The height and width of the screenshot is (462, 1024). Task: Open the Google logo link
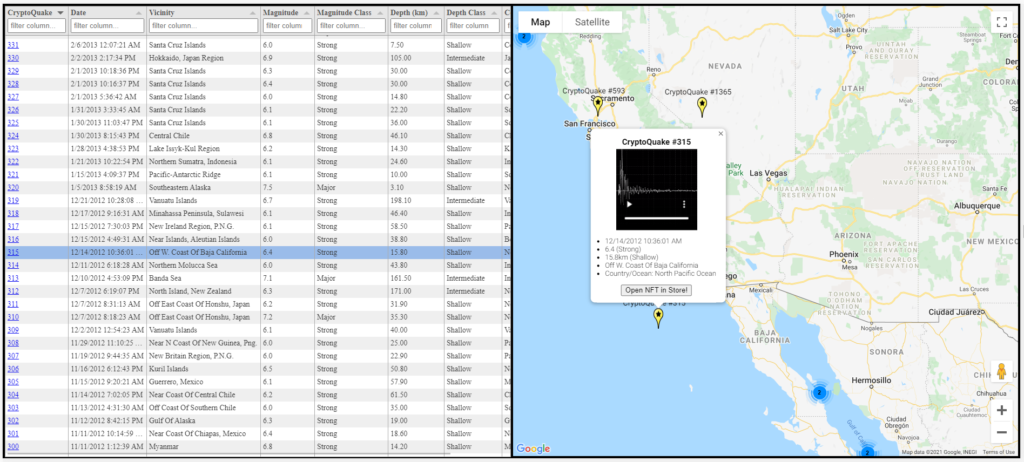tap(534, 449)
